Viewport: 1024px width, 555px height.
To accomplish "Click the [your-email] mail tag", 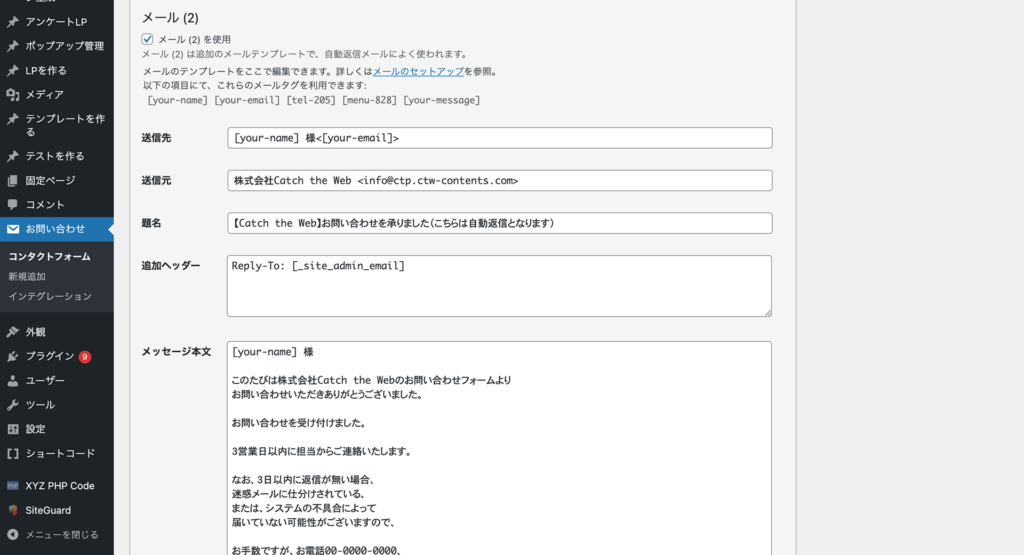I will tap(247, 100).
